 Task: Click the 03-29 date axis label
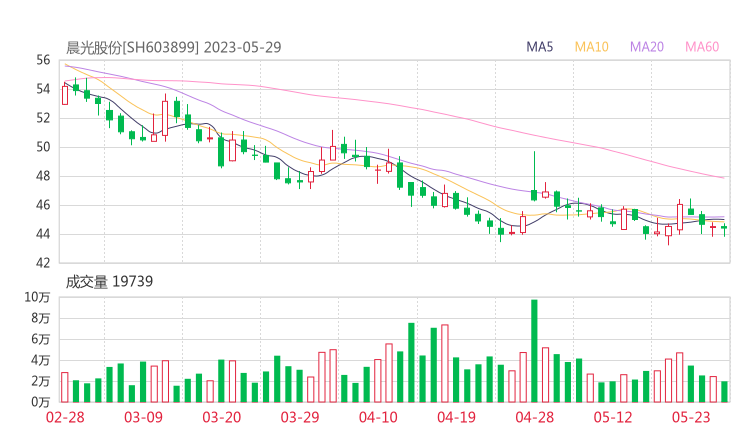pos(300,417)
